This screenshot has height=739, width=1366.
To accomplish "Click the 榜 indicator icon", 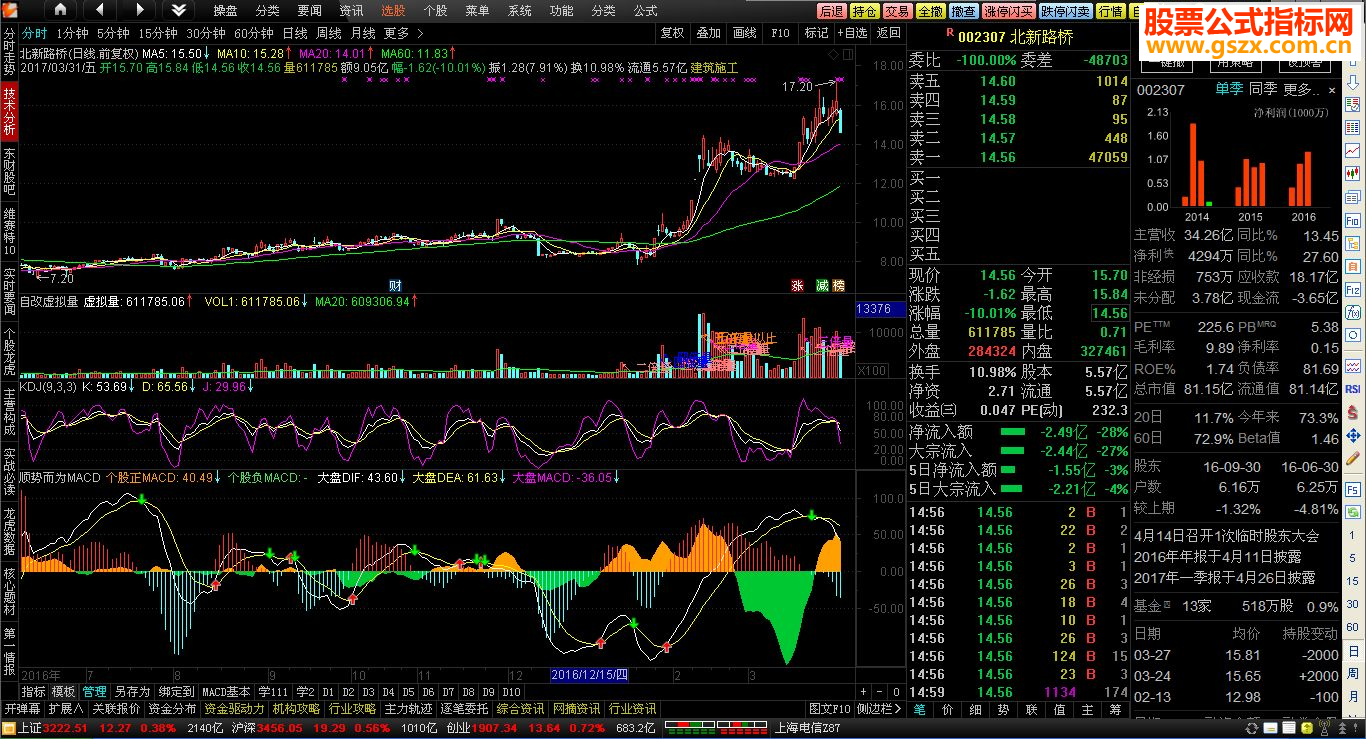I will pos(838,285).
